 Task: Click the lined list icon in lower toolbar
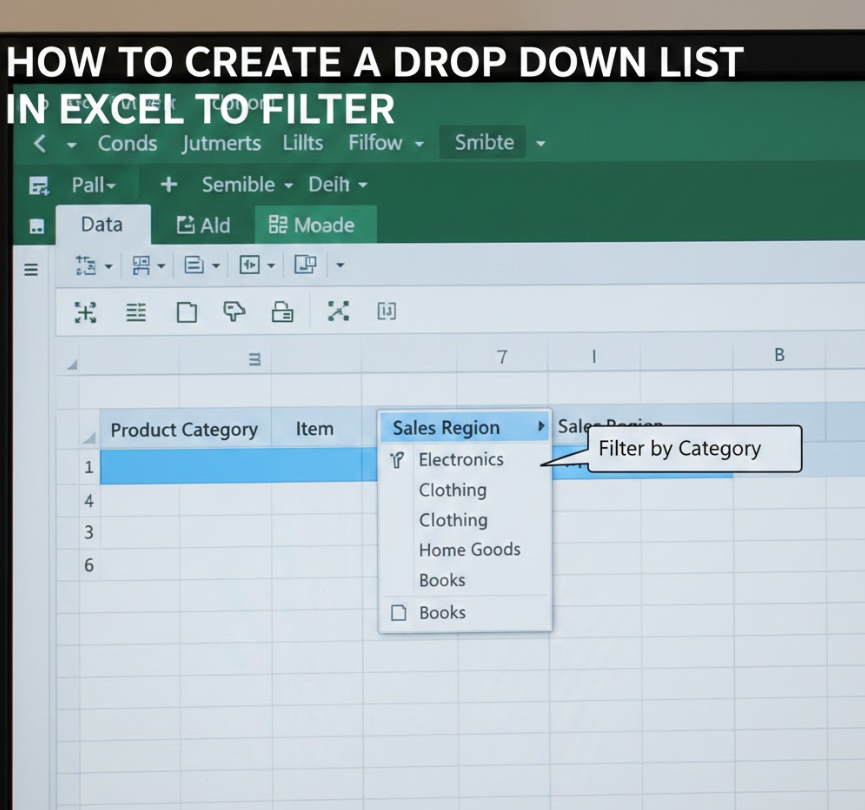136,313
